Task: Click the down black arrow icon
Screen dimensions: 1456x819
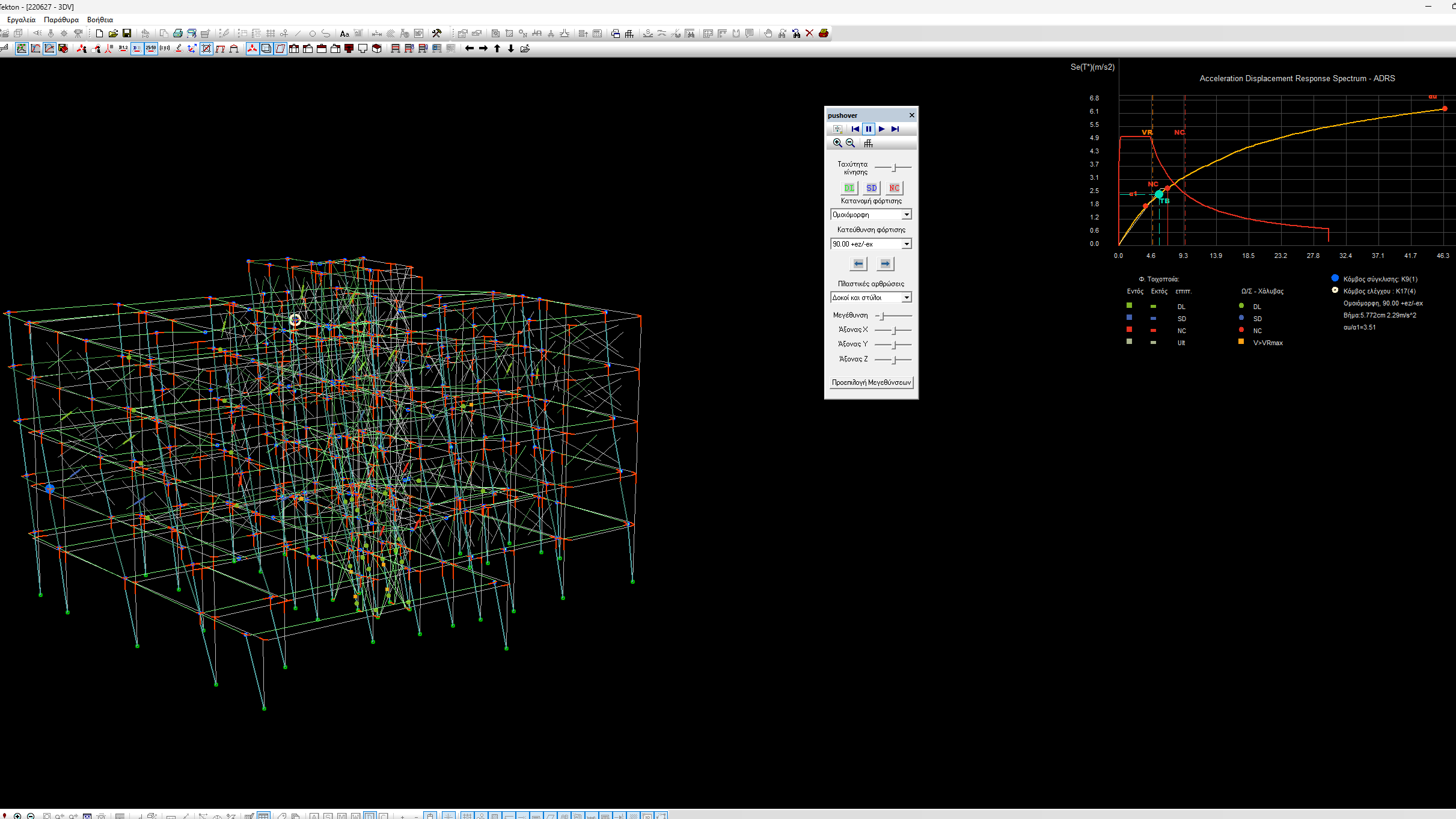Action: [511, 49]
